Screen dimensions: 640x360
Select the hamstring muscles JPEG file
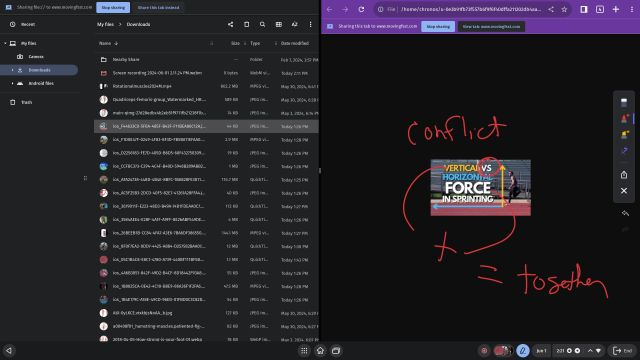click(206, 326)
